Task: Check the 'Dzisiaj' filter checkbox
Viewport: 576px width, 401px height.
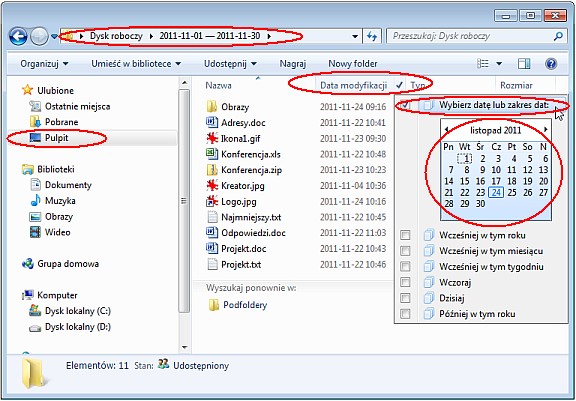Action: coord(405,298)
